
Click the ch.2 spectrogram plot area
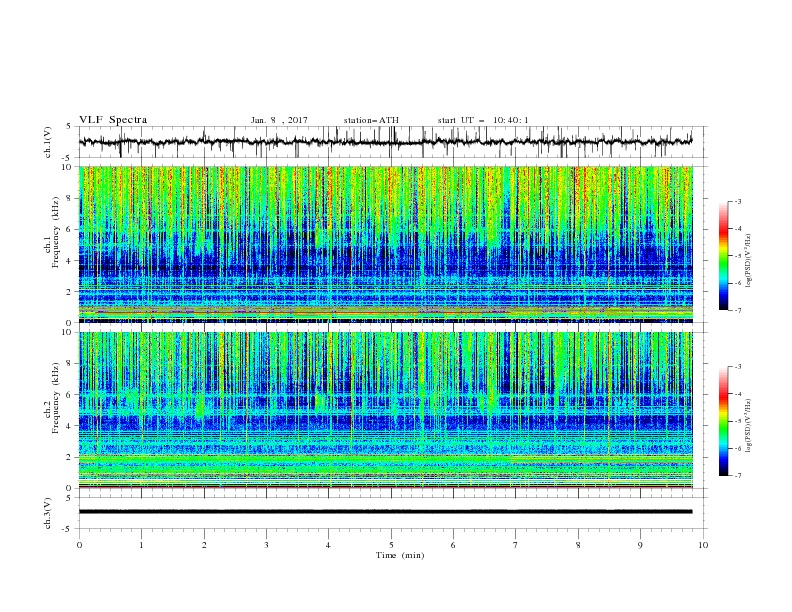click(385, 410)
